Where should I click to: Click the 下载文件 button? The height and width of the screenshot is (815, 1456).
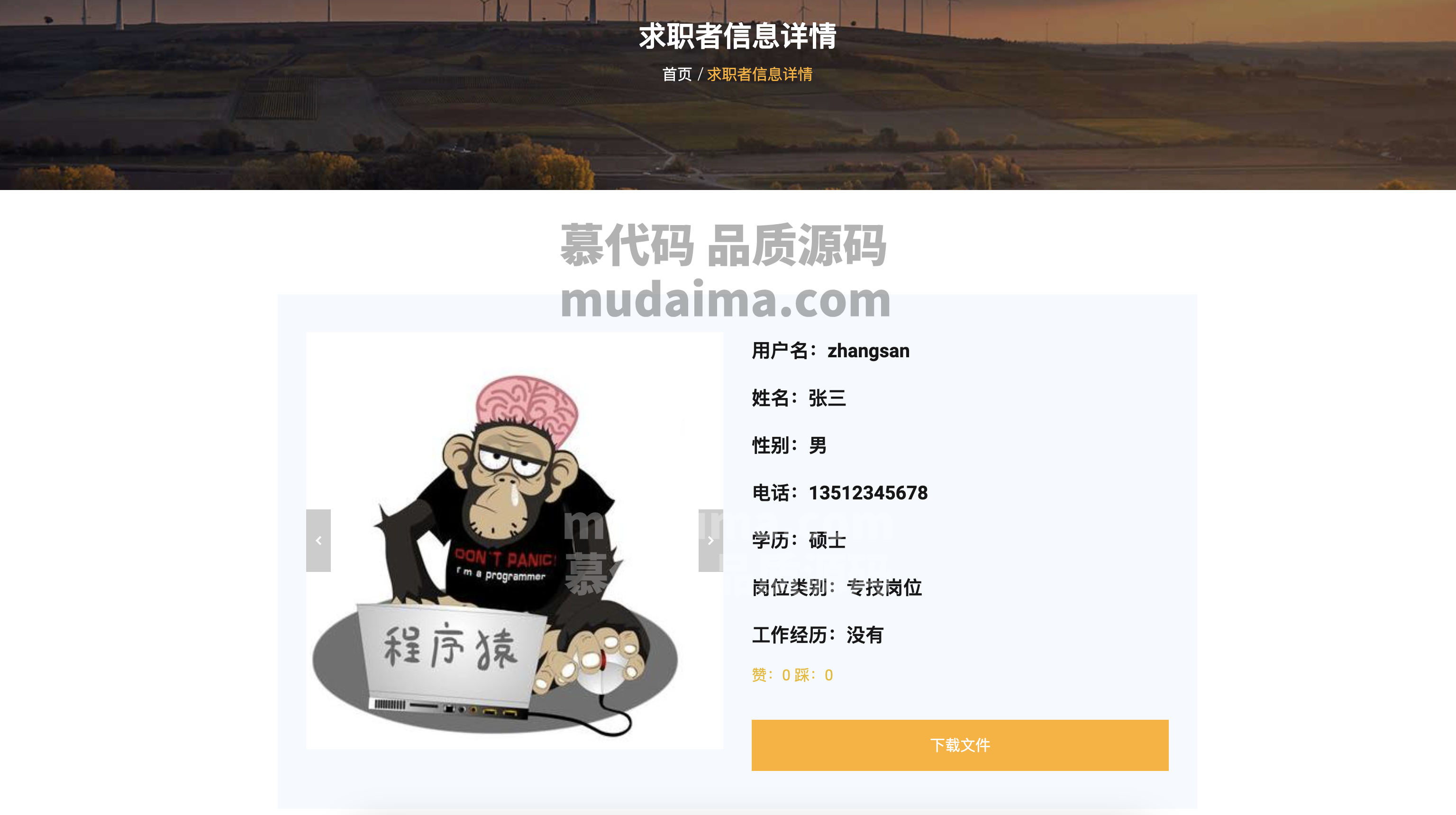click(x=960, y=745)
